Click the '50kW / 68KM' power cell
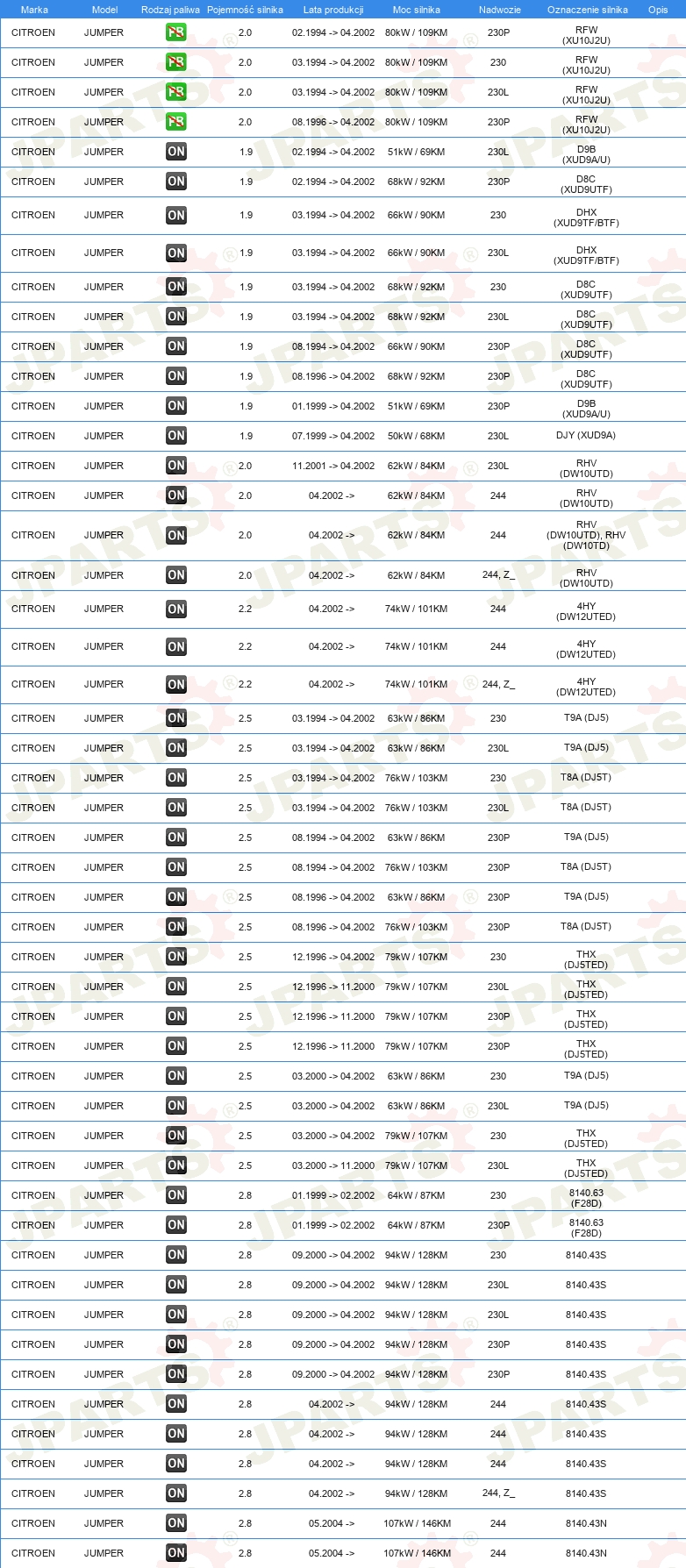Image resolution: width=686 pixels, height=1568 pixels. 416,436
